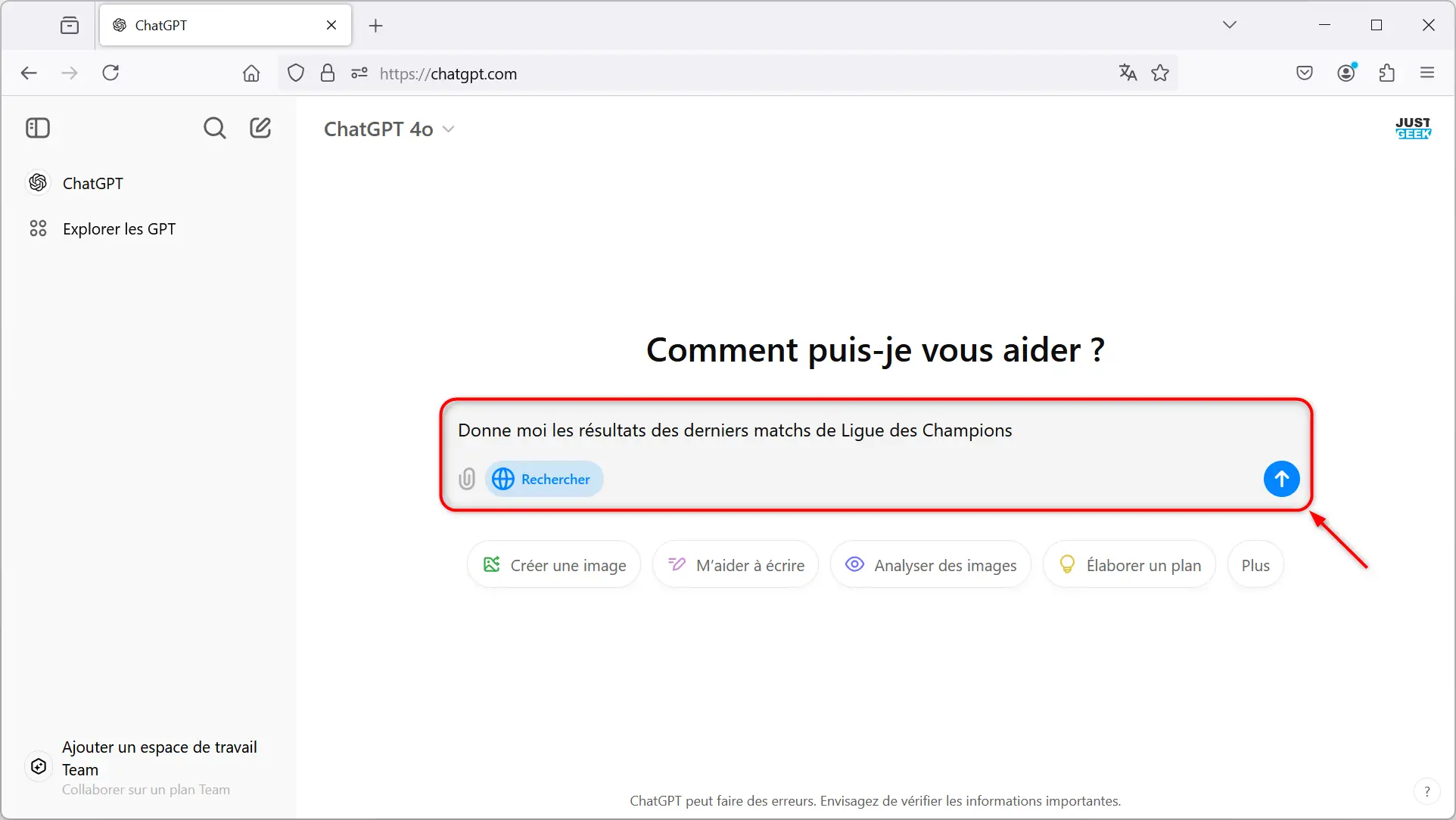Click the ChatGPT sidebar menu item
1456x820 pixels.
coord(92,183)
